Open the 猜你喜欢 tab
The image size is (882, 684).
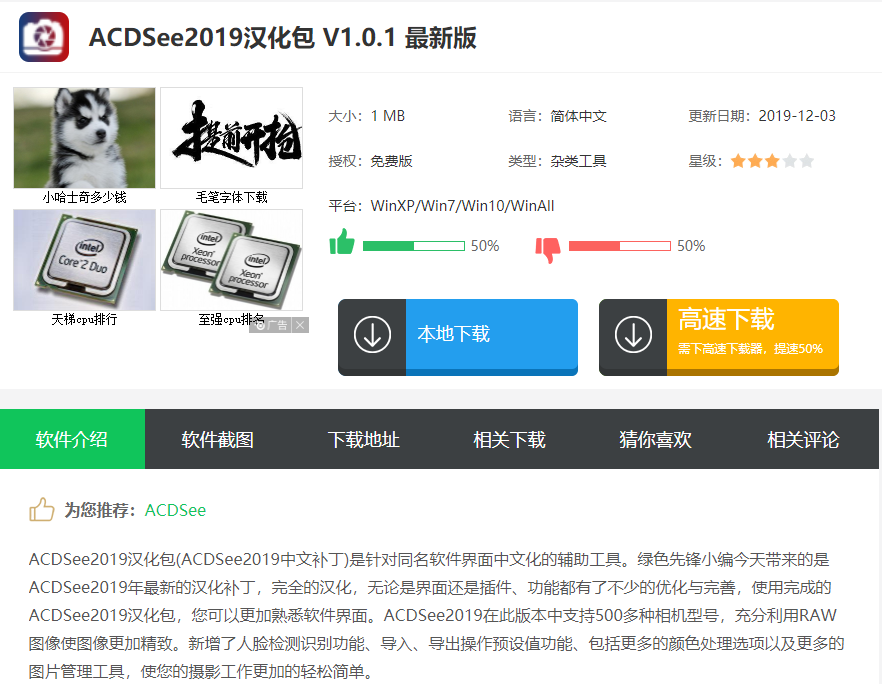pos(655,439)
